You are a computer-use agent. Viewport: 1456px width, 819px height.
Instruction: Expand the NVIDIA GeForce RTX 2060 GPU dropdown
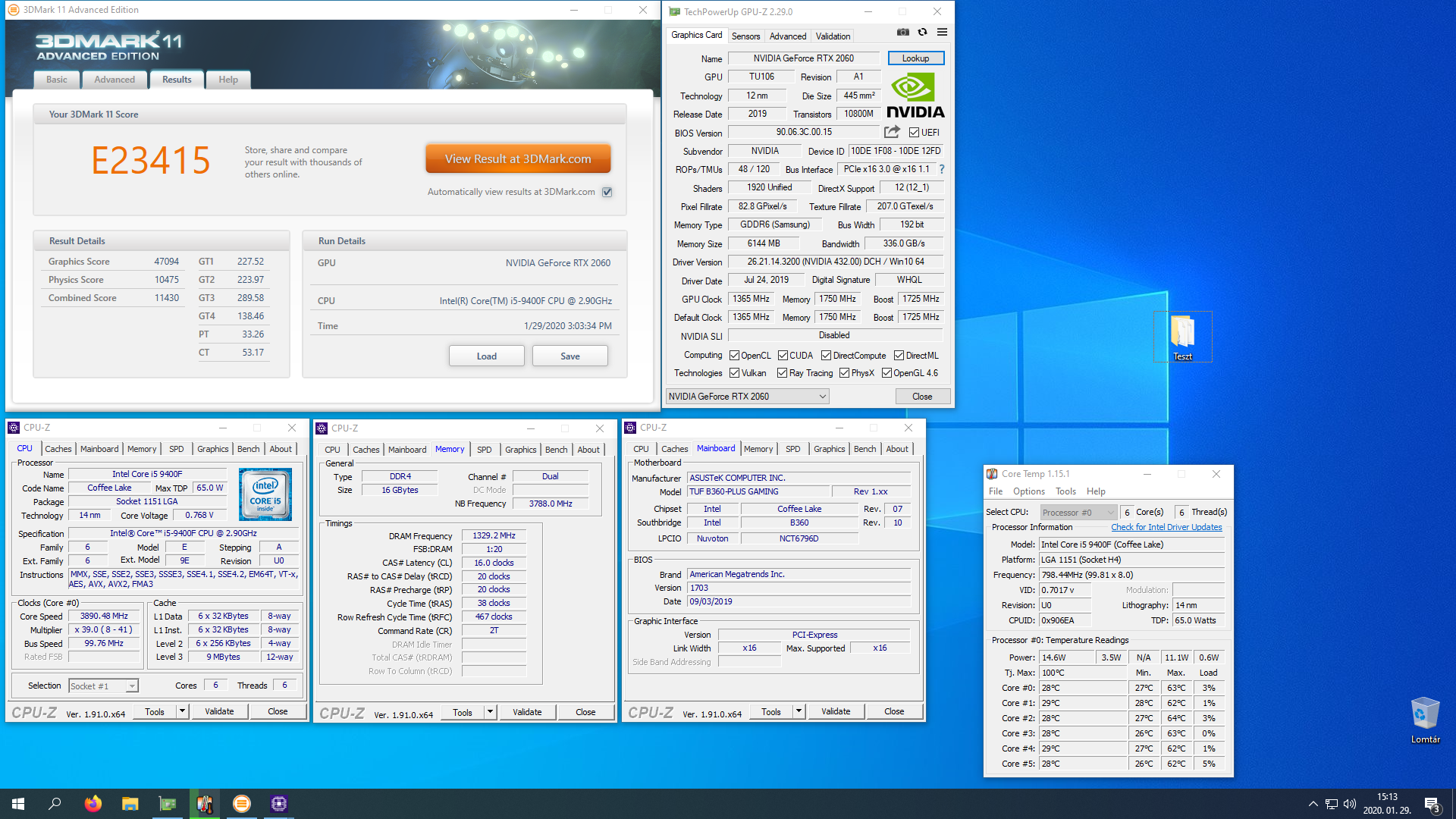pos(822,397)
